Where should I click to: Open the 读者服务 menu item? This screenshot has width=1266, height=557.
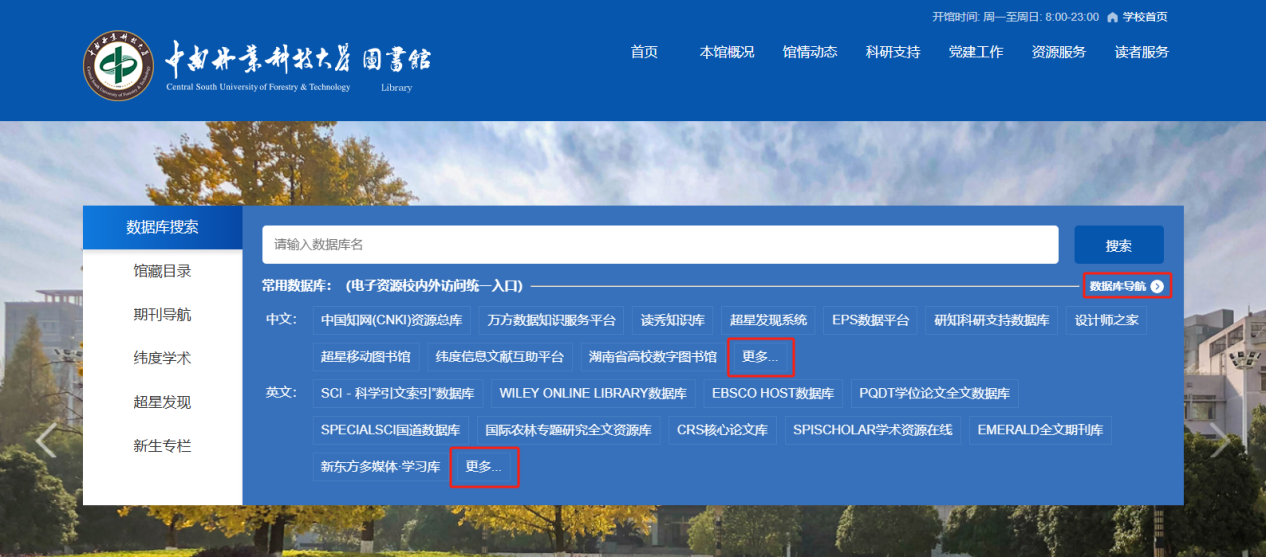1141,52
